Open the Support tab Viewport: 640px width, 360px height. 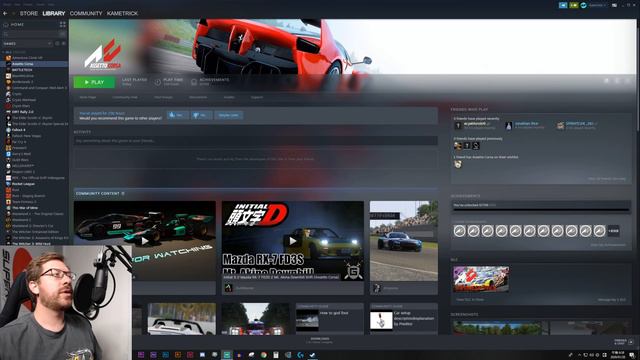coord(257,98)
